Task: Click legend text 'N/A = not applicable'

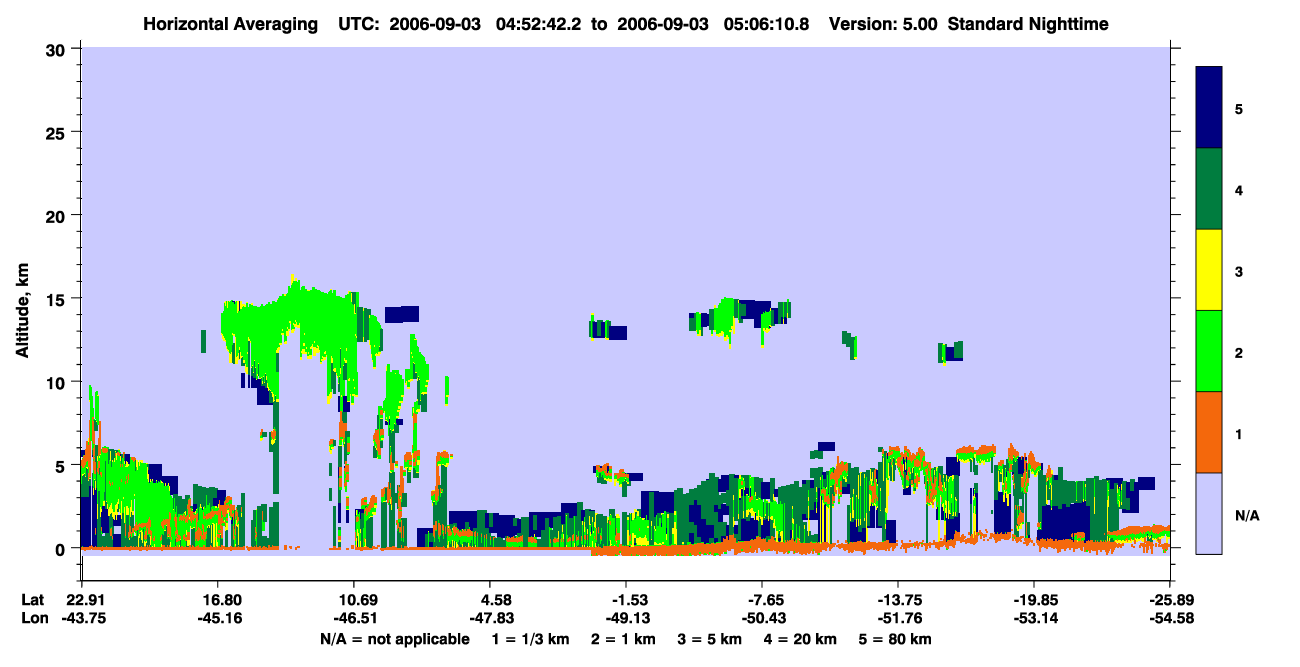Action: coord(394,639)
